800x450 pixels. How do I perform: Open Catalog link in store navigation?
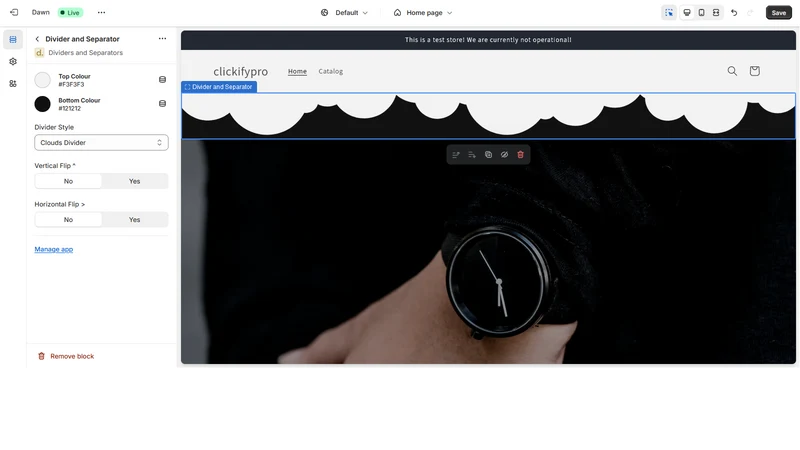pos(331,71)
